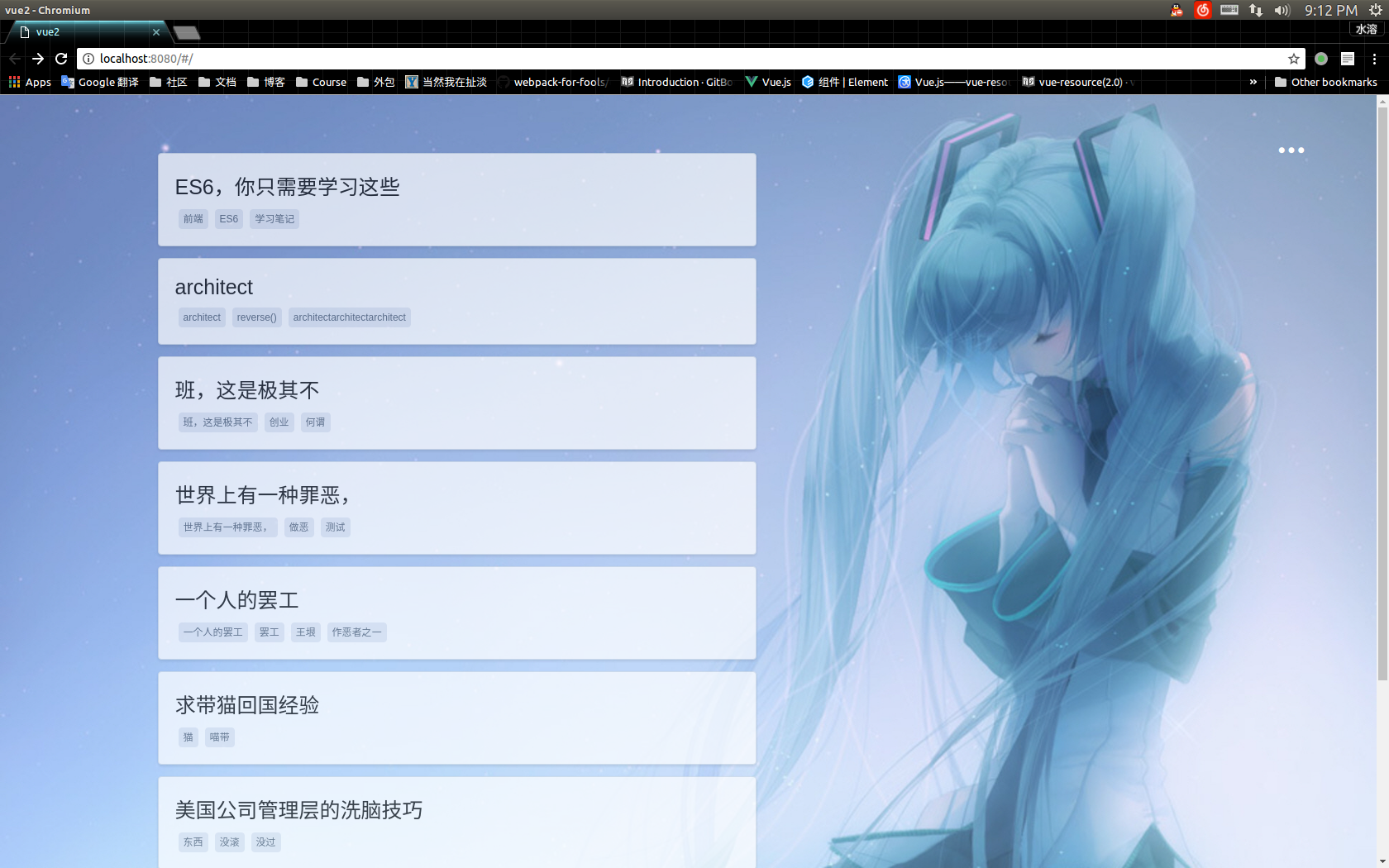Open the Vue.js bookmark
The width and height of the screenshot is (1389, 868).
(768, 82)
